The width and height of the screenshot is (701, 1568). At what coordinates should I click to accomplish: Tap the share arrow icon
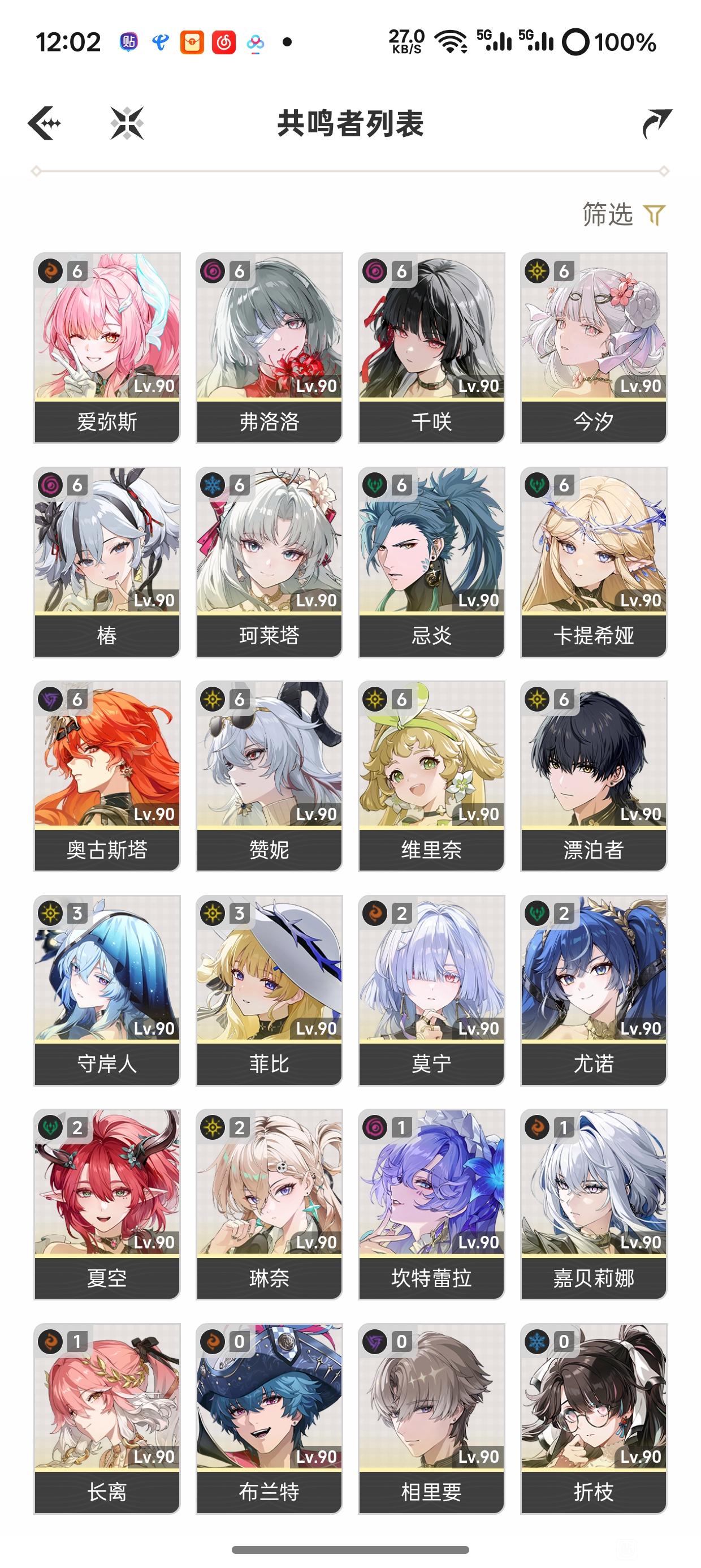tap(656, 123)
